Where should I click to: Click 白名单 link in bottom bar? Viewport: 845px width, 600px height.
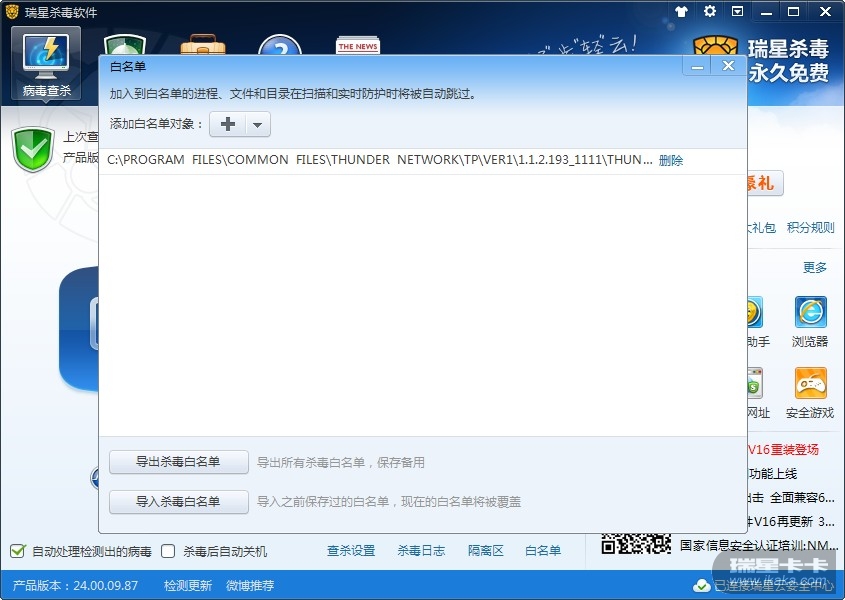(x=543, y=551)
